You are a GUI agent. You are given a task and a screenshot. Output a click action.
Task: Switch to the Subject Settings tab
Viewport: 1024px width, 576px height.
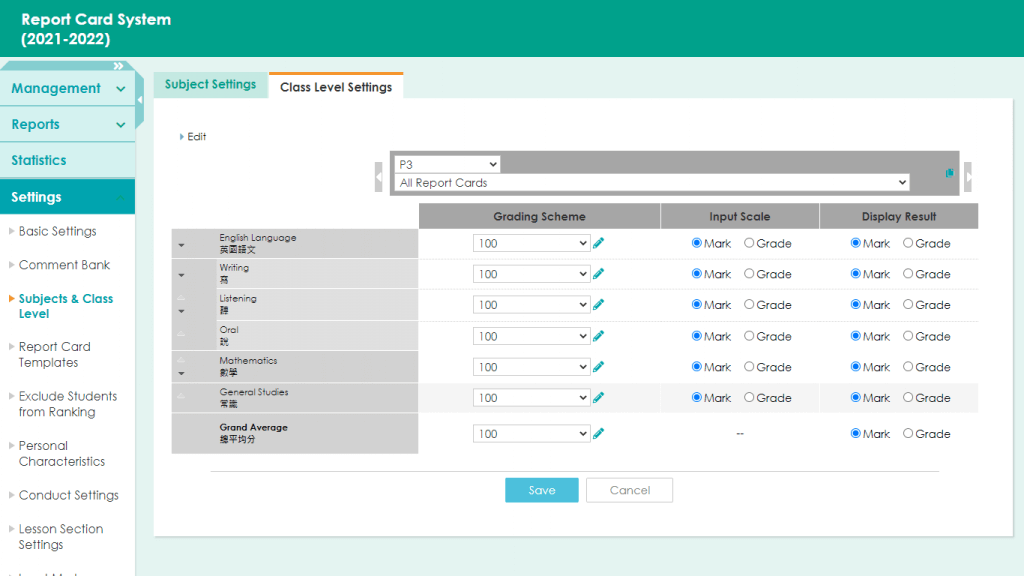[210, 85]
